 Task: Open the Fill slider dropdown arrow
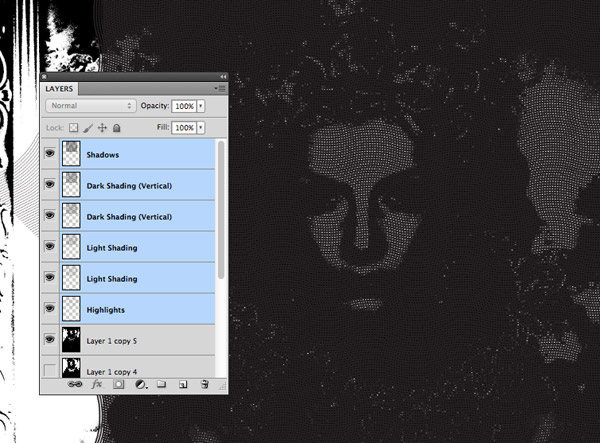201,128
